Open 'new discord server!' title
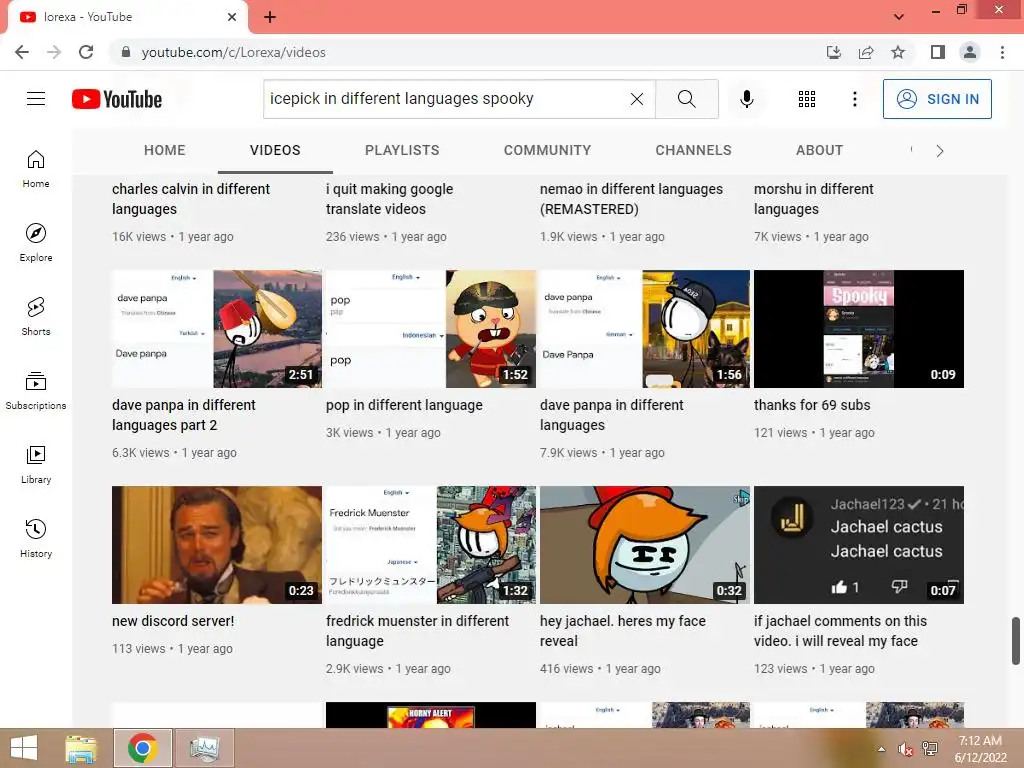The image size is (1024, 768). [x=173, y=621]
